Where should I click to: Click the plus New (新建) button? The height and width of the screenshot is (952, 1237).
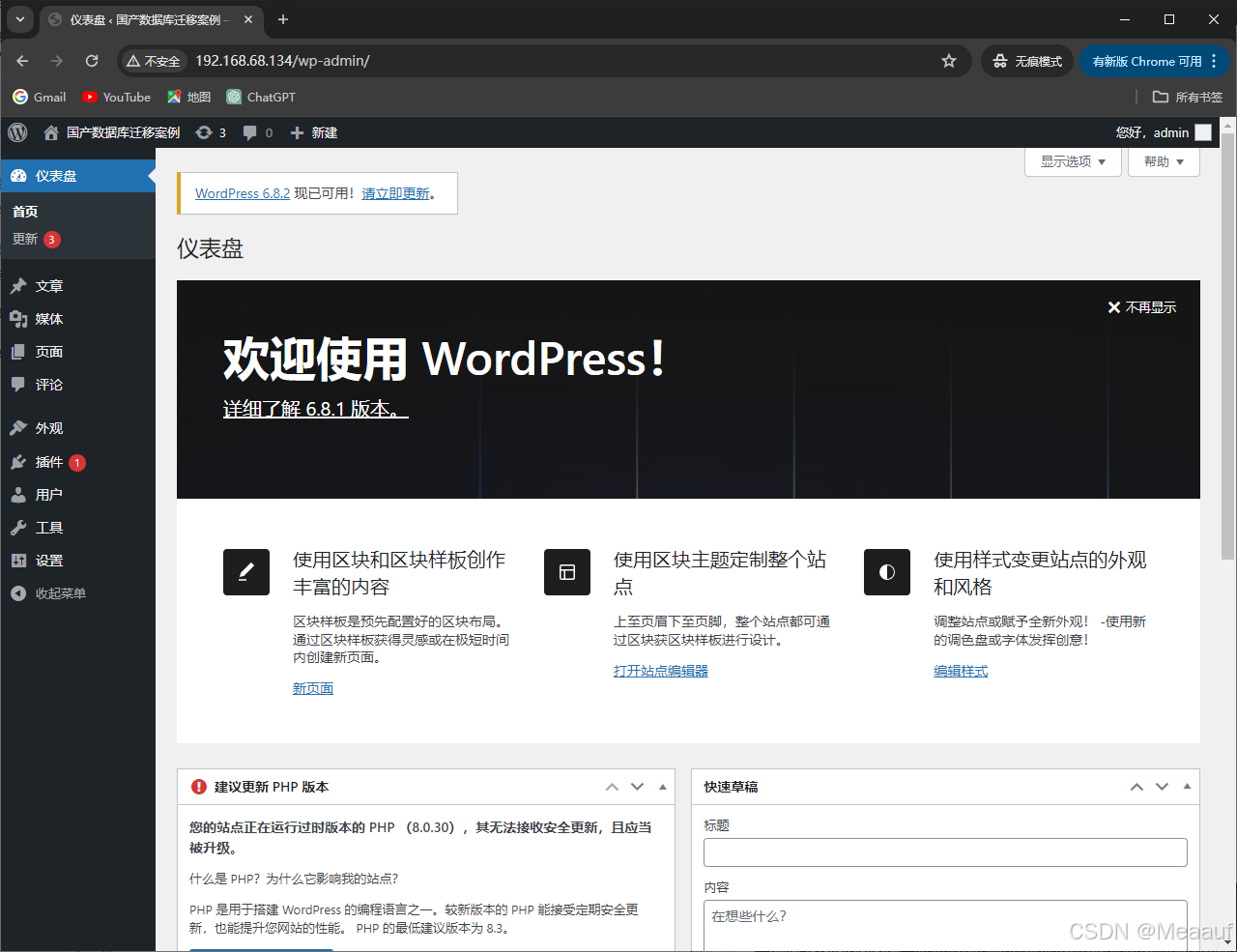click(x=314, y=132)
